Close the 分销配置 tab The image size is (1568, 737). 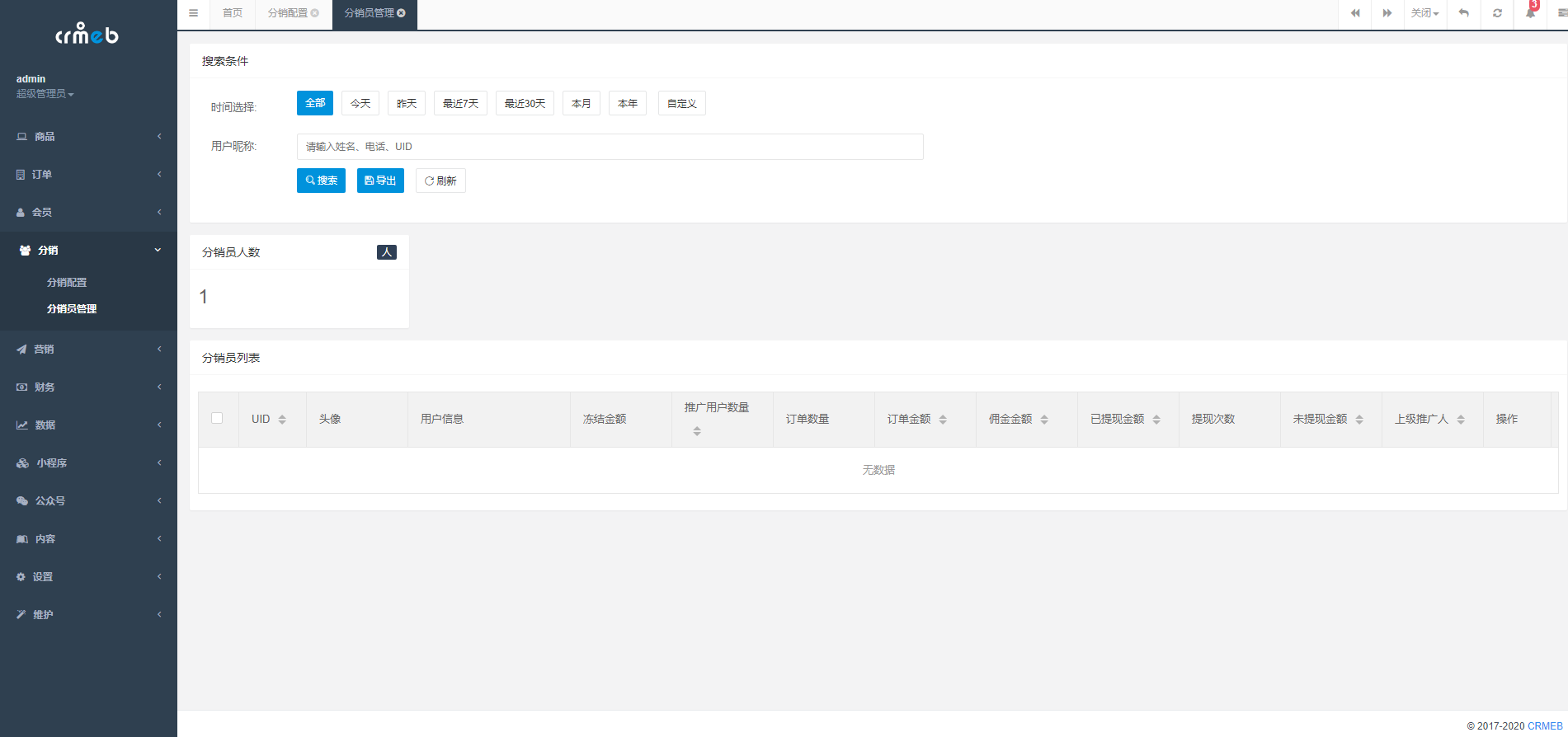[x=315, y=13]
